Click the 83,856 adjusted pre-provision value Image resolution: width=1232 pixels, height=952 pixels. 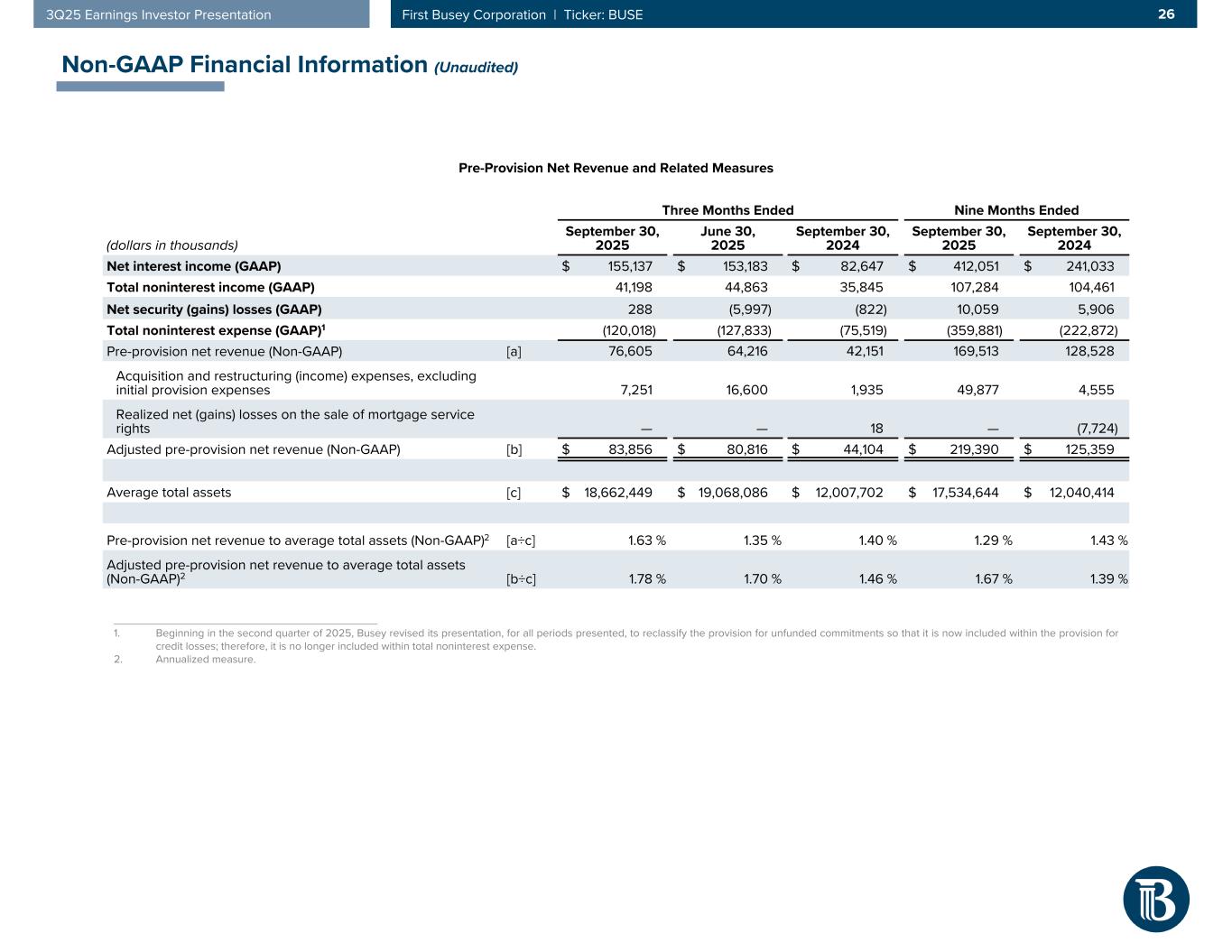tap(627, 449)
